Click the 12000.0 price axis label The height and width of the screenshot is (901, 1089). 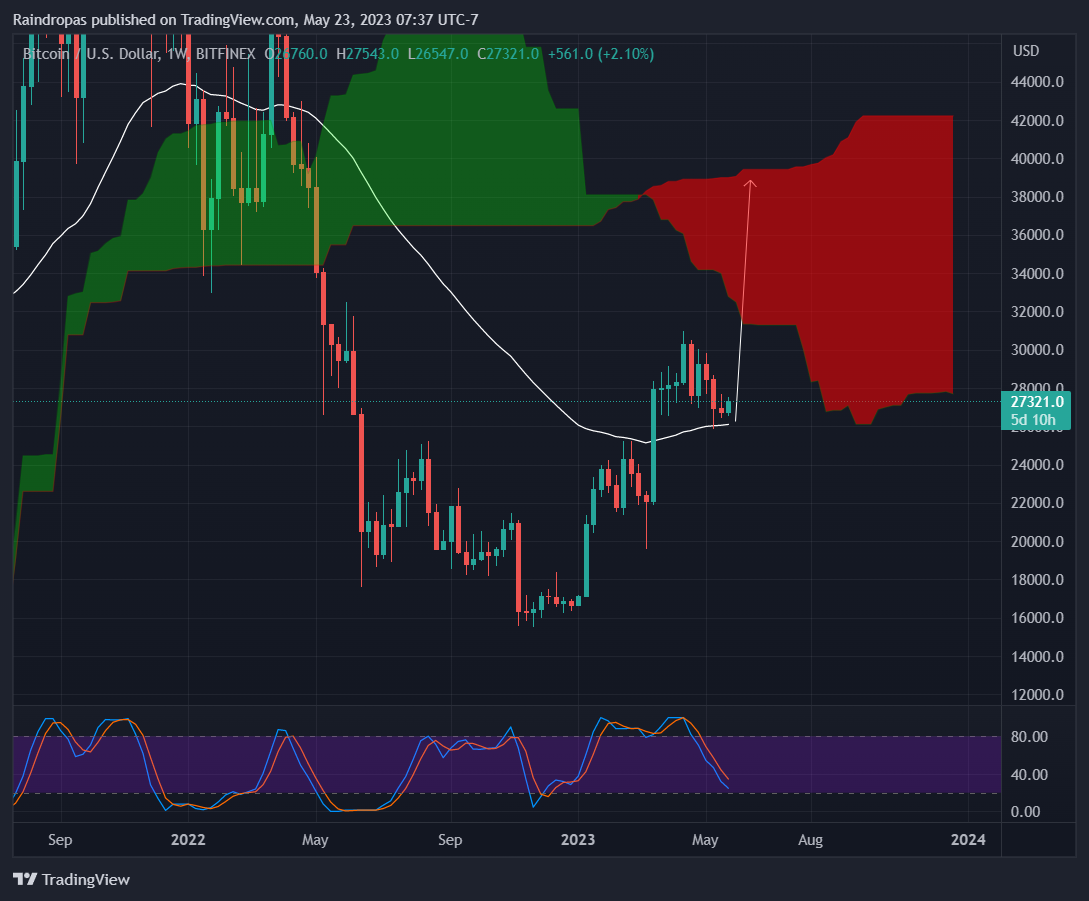pyautogui.click(x=1037, y=695)
